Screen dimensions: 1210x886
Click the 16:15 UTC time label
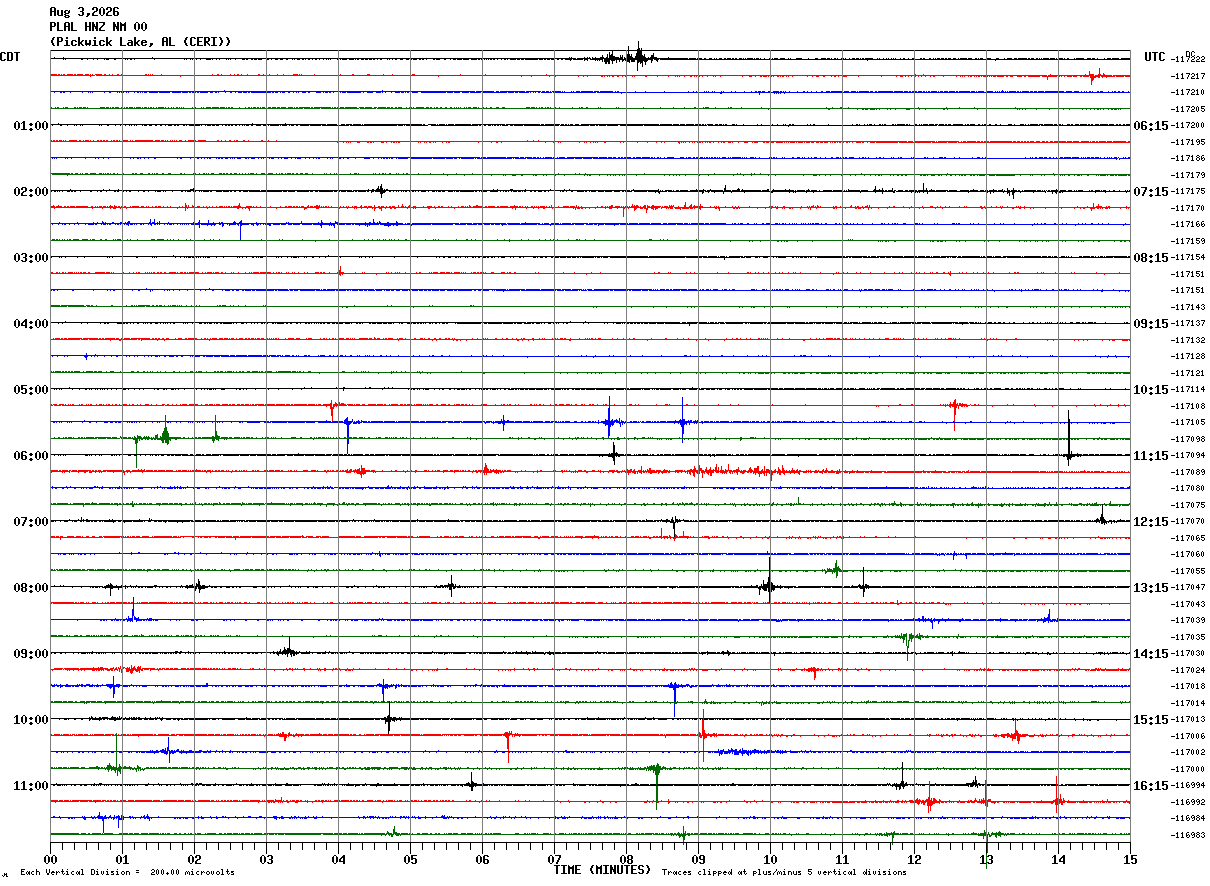tap(1150, 786)
